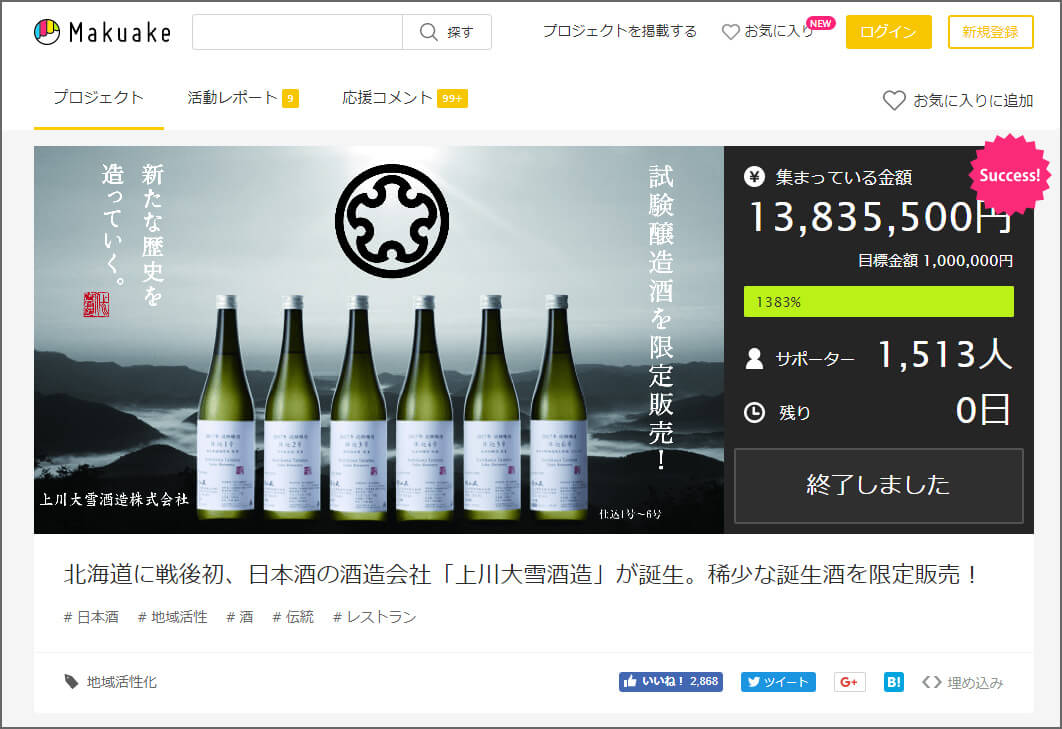Open プロジェクトを掲載する link

[x=619, y=31]
